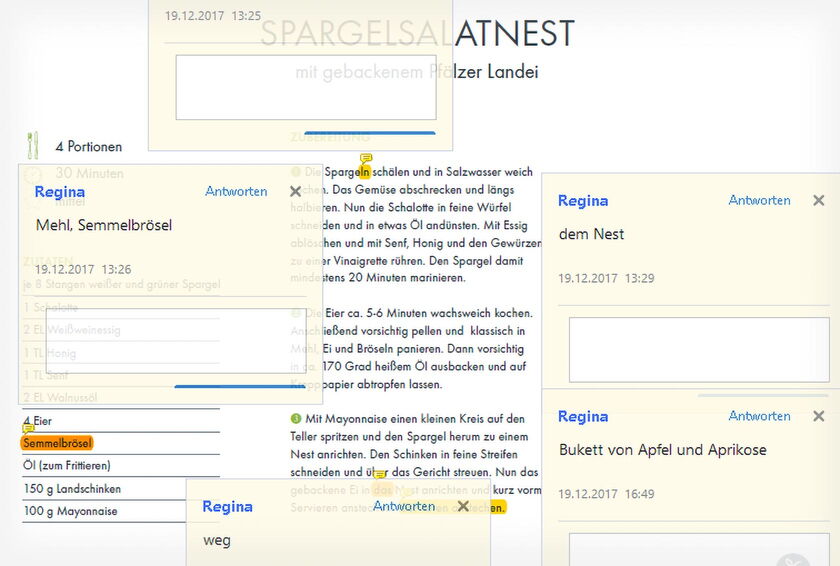
Task: Click blue bar under top comment field
Action: click(x=370, y=132)
